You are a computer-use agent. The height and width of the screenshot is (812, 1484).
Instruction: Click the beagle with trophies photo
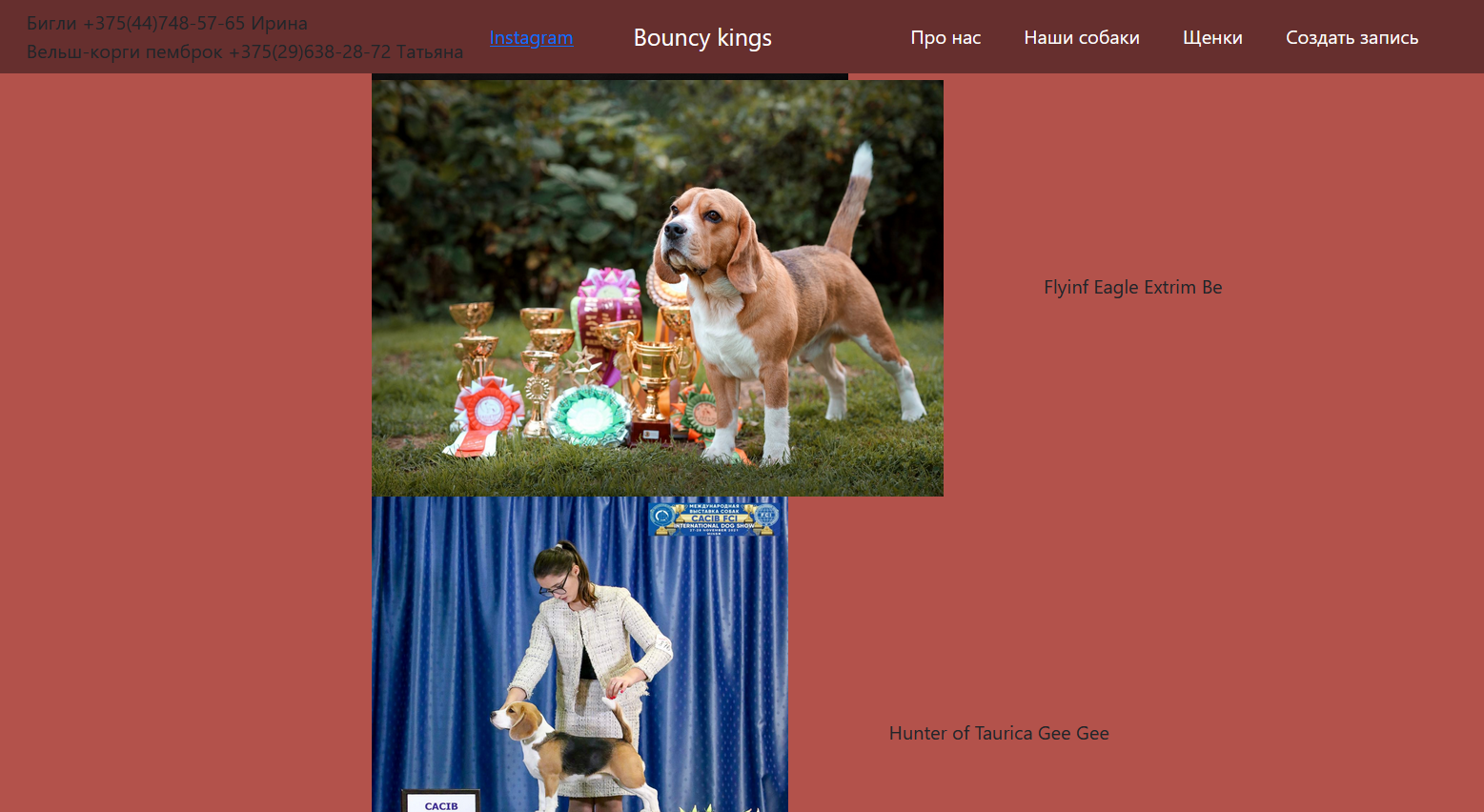(658, 288)
